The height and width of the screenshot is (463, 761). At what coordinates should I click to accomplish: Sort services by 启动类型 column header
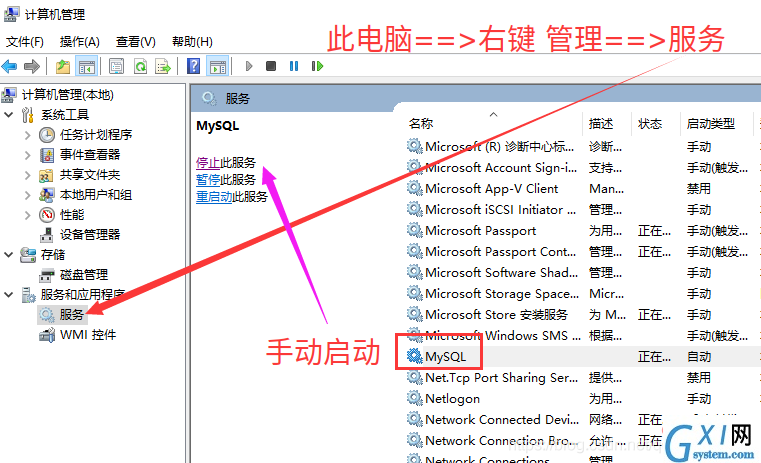click(711, 124)
